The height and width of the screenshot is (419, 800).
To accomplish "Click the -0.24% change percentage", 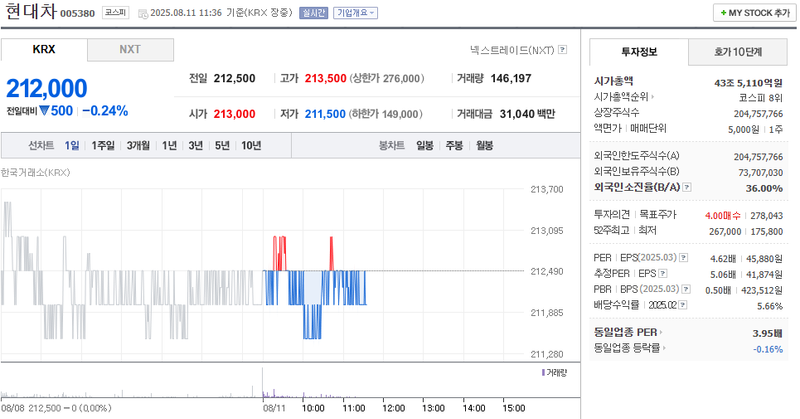I will 105,111.
